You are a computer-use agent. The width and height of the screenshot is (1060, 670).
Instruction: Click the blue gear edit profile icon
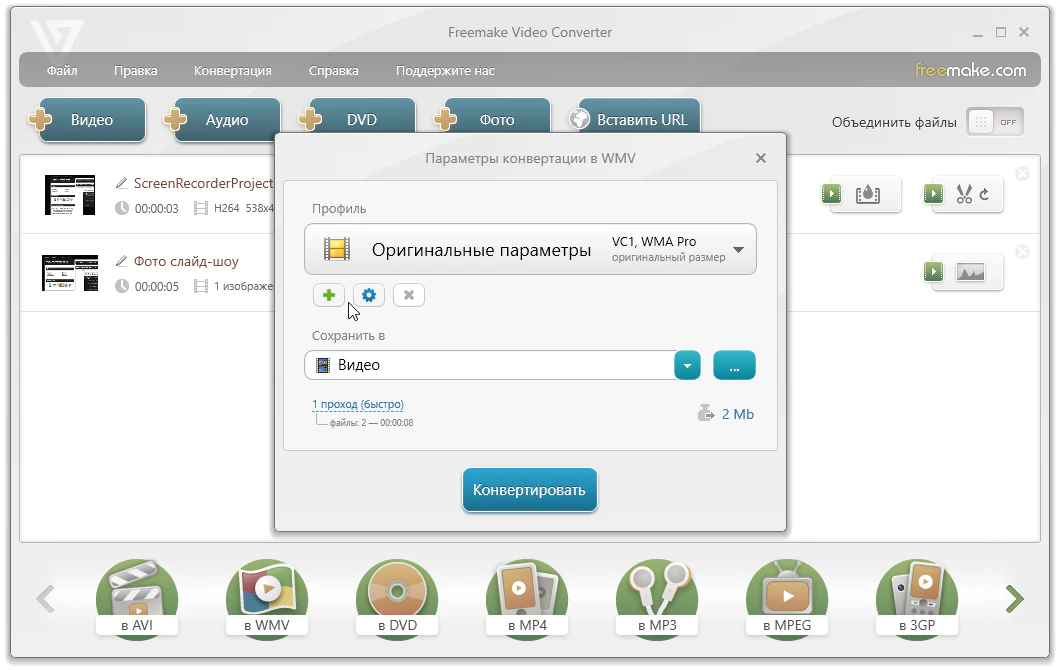pyautogui.click(x=368, y=295)
